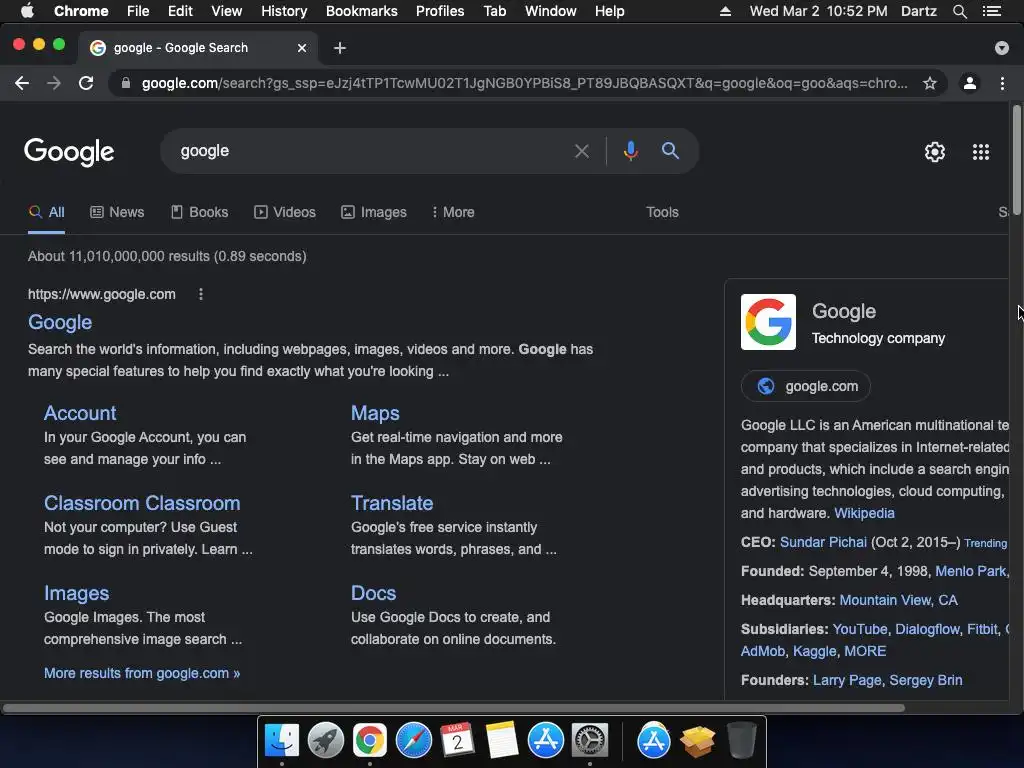Open Launchpad from the Dock

click(x=326, y=741)
